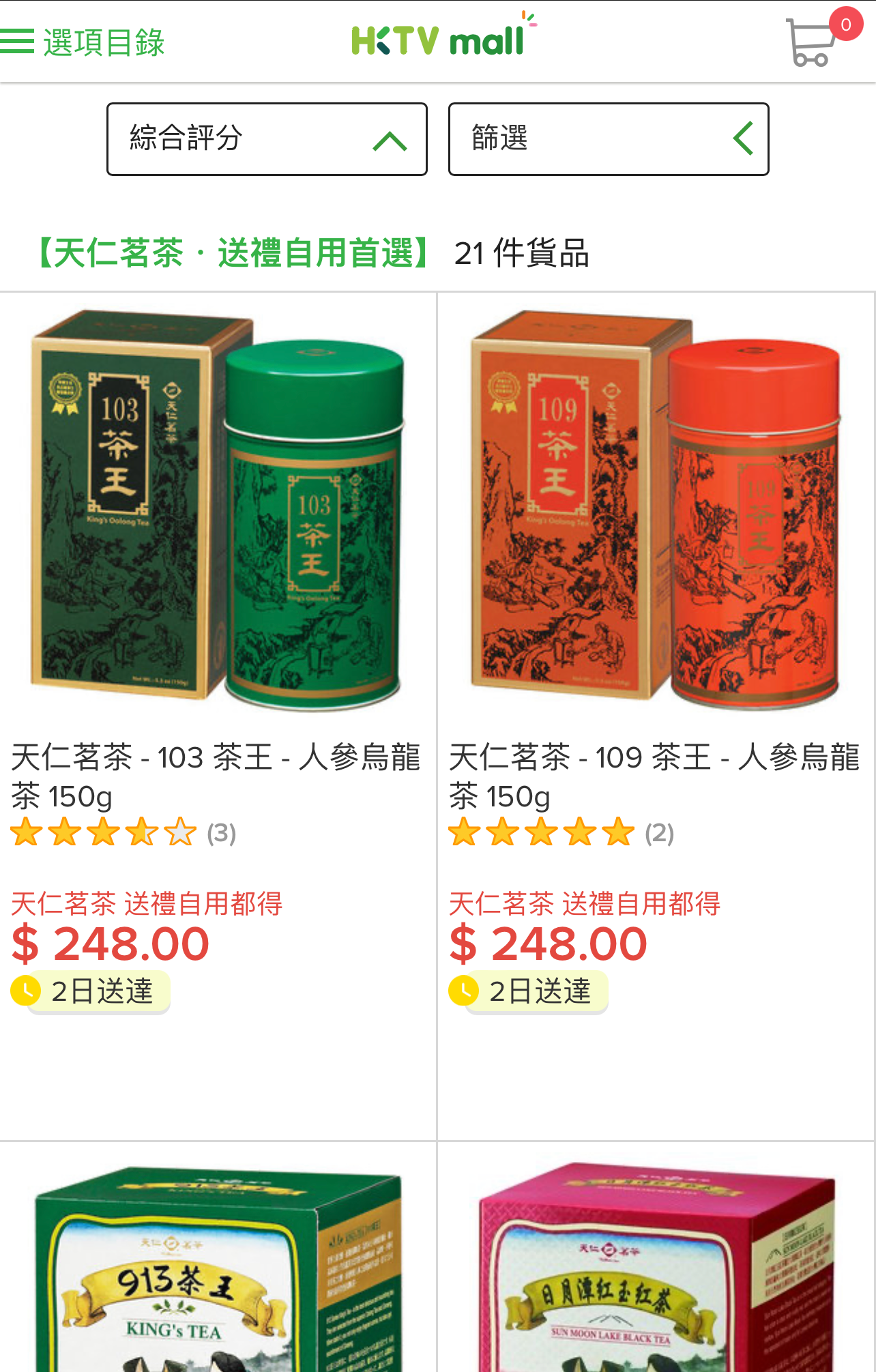Click the chevron arrow in 綜合評分 box
The image size is (876, 1372).
(x=390, y=141)
